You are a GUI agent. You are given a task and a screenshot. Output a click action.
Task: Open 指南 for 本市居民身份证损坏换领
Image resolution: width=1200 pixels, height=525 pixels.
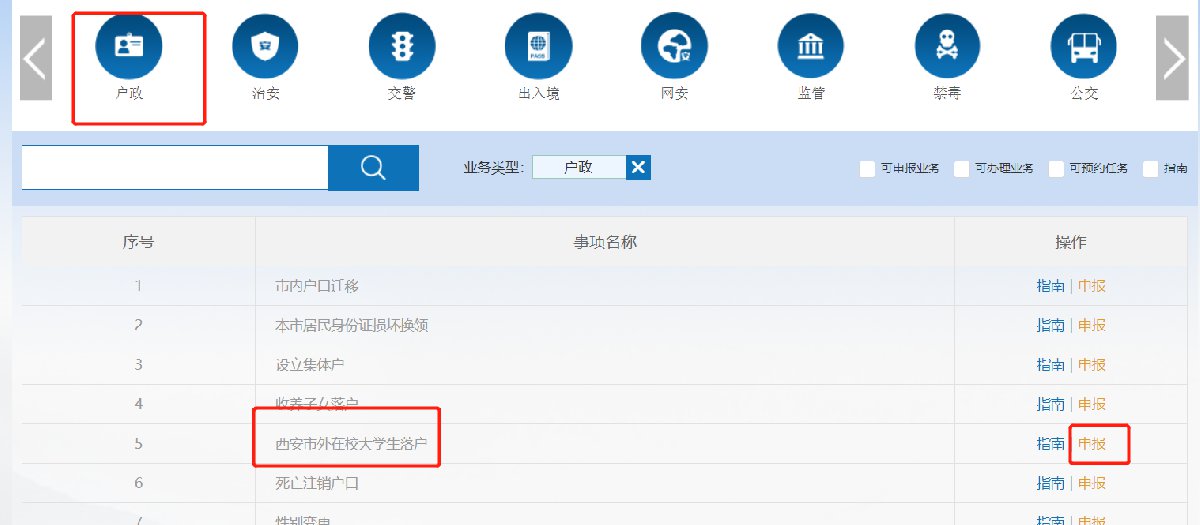(1050, 325)
